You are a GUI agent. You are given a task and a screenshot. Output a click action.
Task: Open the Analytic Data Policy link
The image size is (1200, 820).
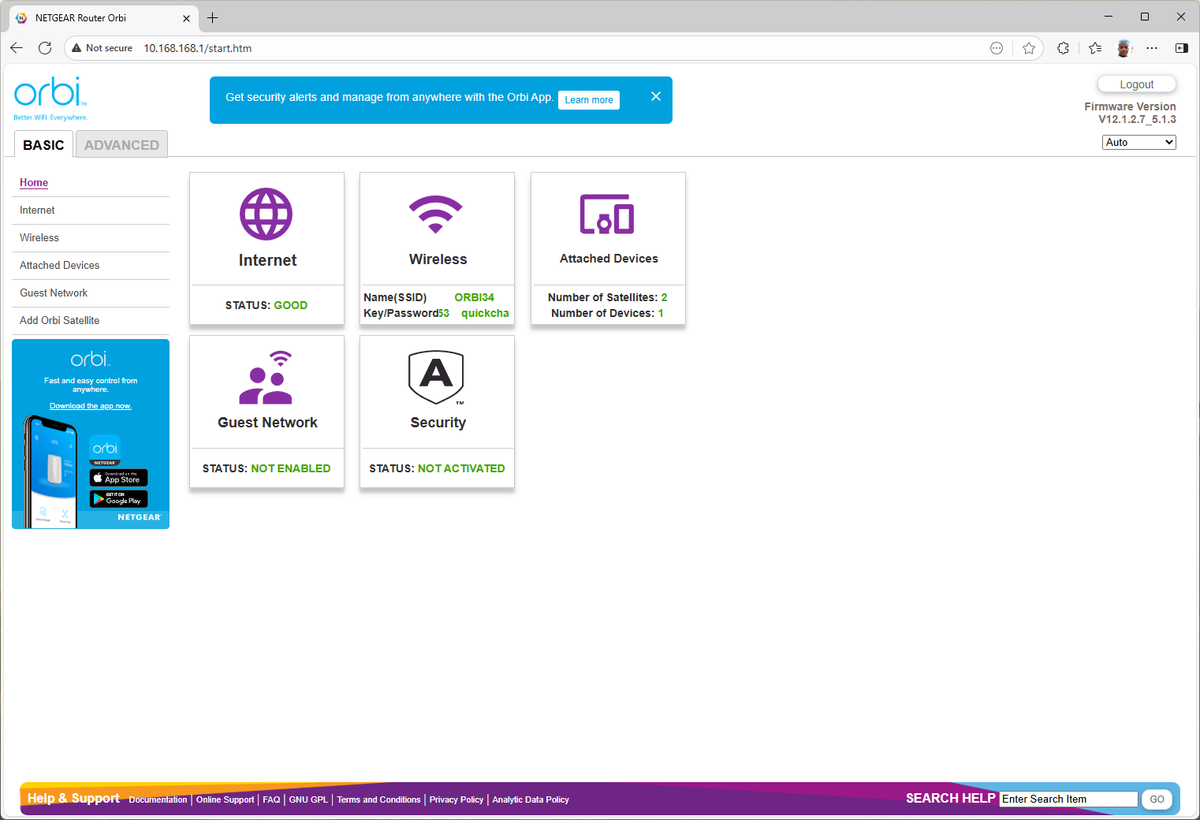point(530,800)
